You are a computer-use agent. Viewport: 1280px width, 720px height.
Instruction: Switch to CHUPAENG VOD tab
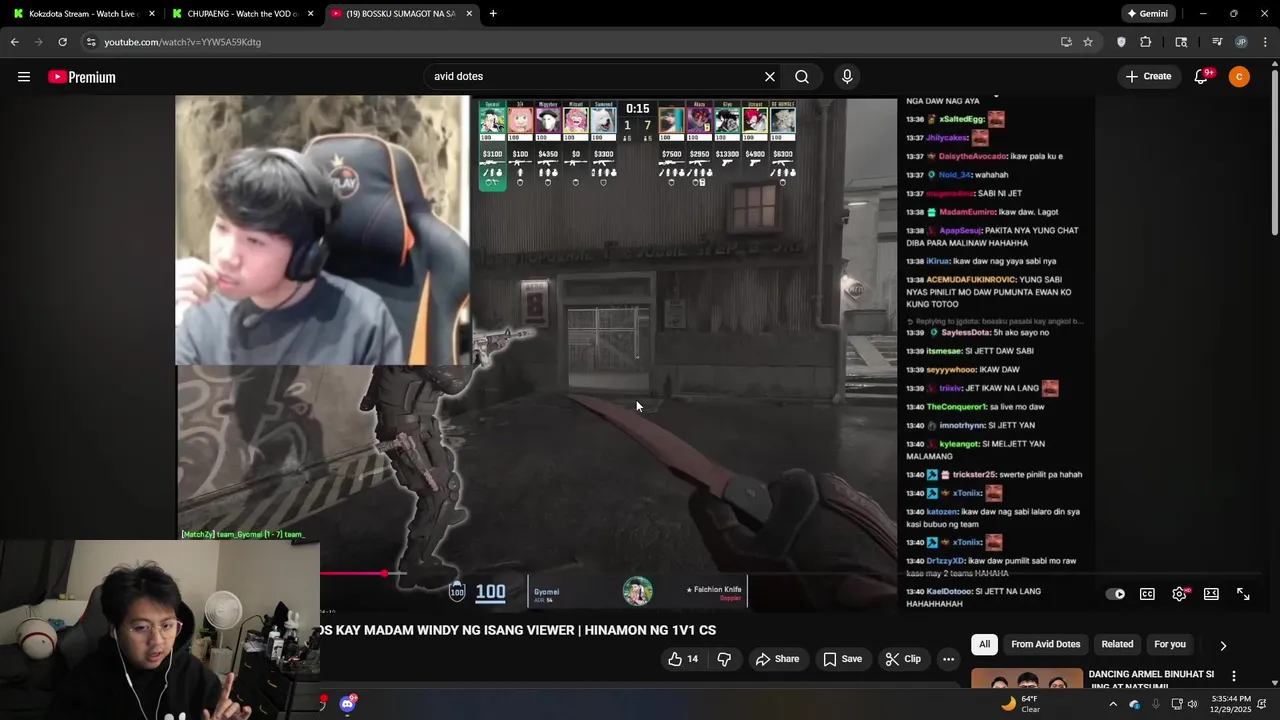(x=243, y=14)
